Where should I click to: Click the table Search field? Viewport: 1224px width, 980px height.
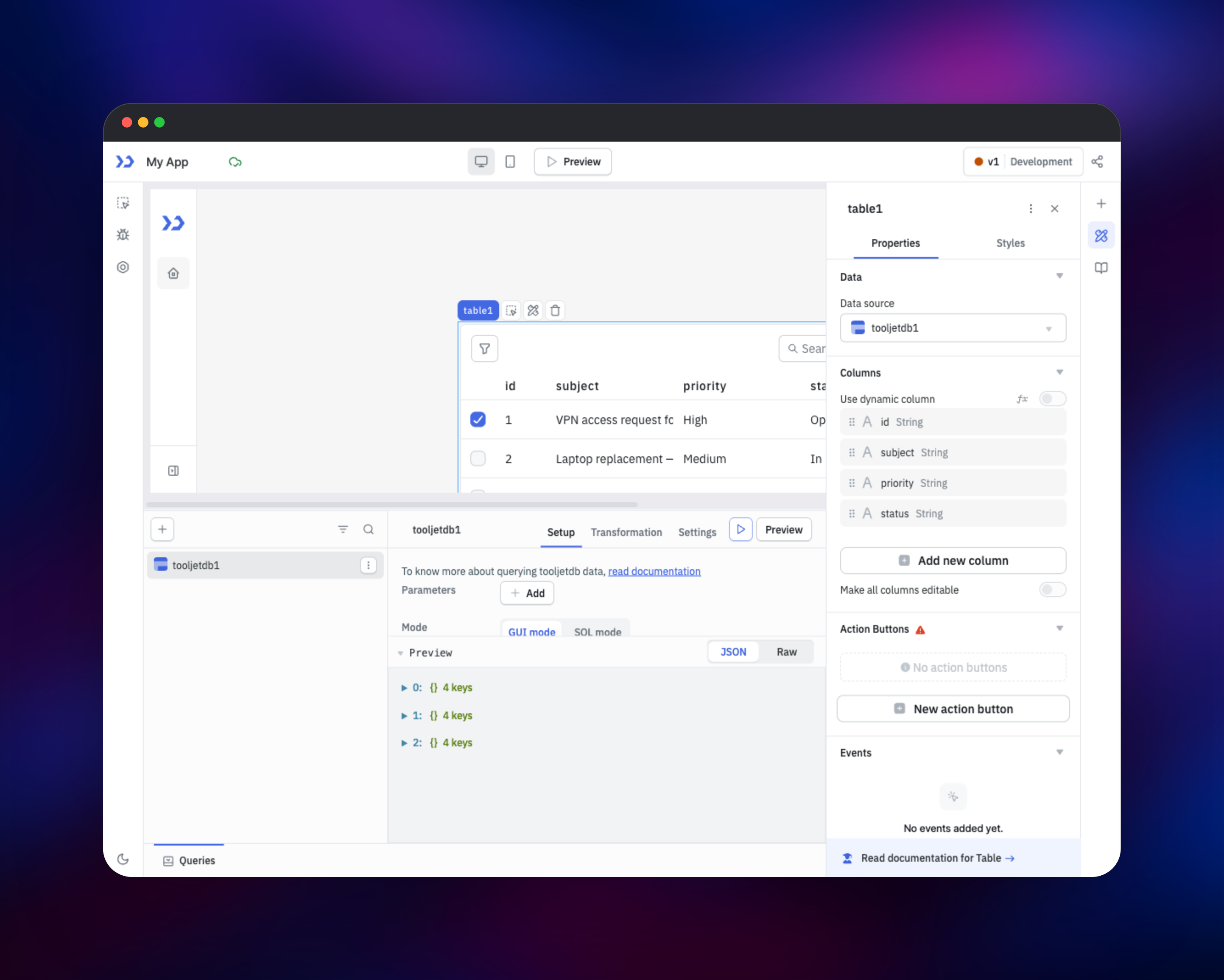tap(803, 349)
